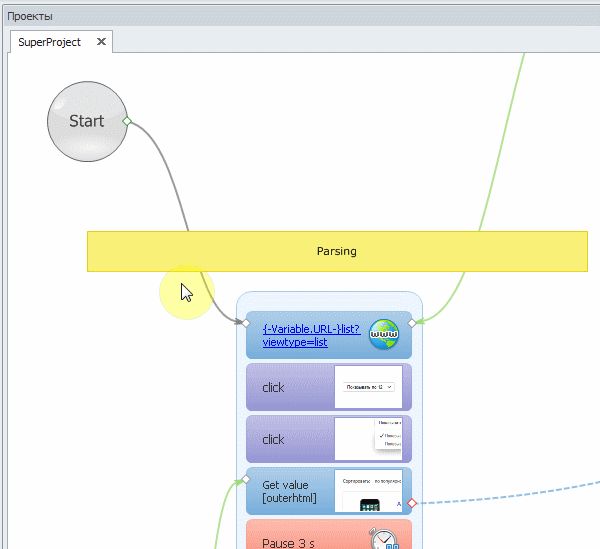Click the Get value red error connector
The image size is (600, 549).
[x=412, y=503]
